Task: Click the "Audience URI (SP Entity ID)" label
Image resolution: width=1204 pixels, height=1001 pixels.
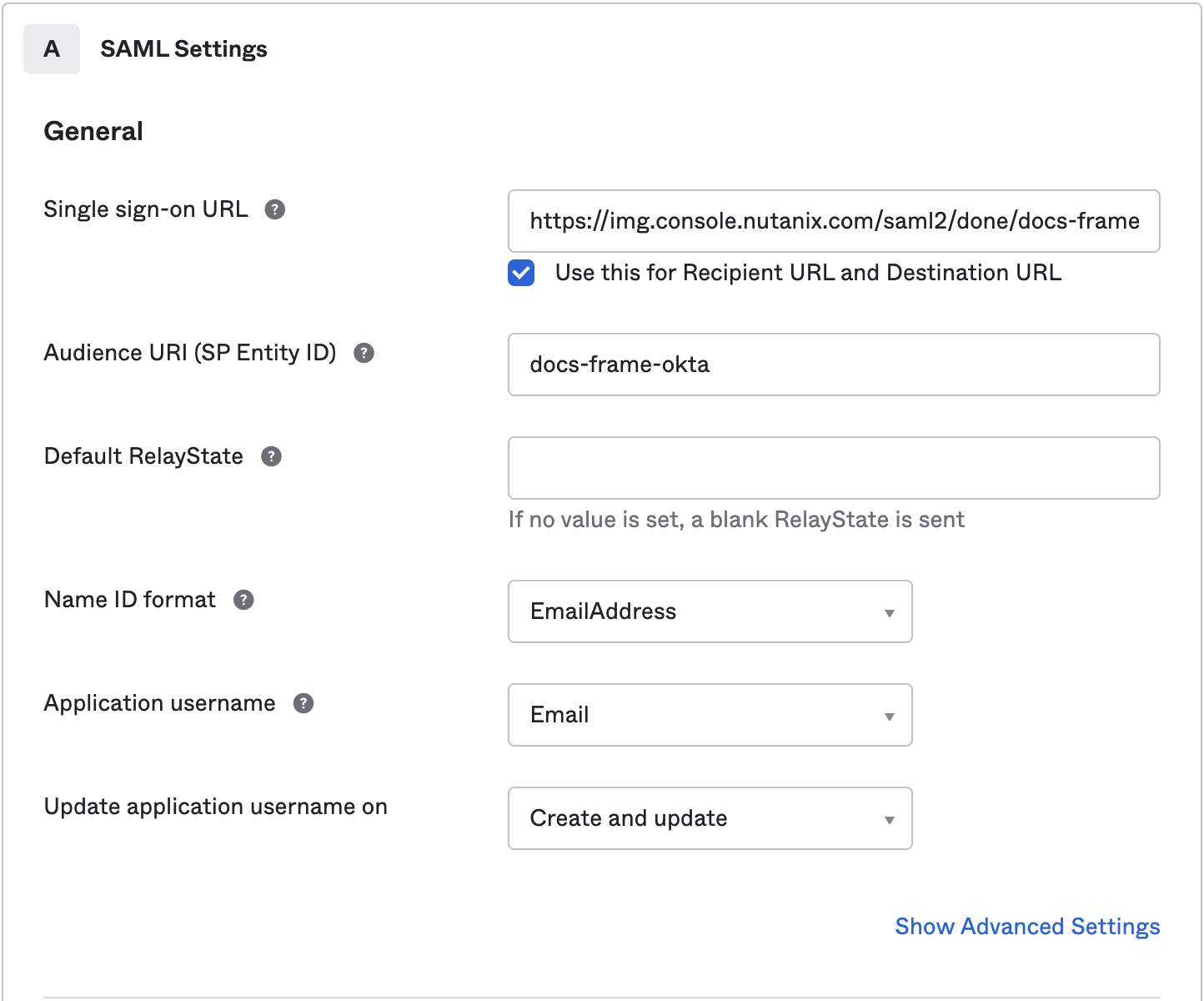Action: pyautogui.click(x=190, y=353)
